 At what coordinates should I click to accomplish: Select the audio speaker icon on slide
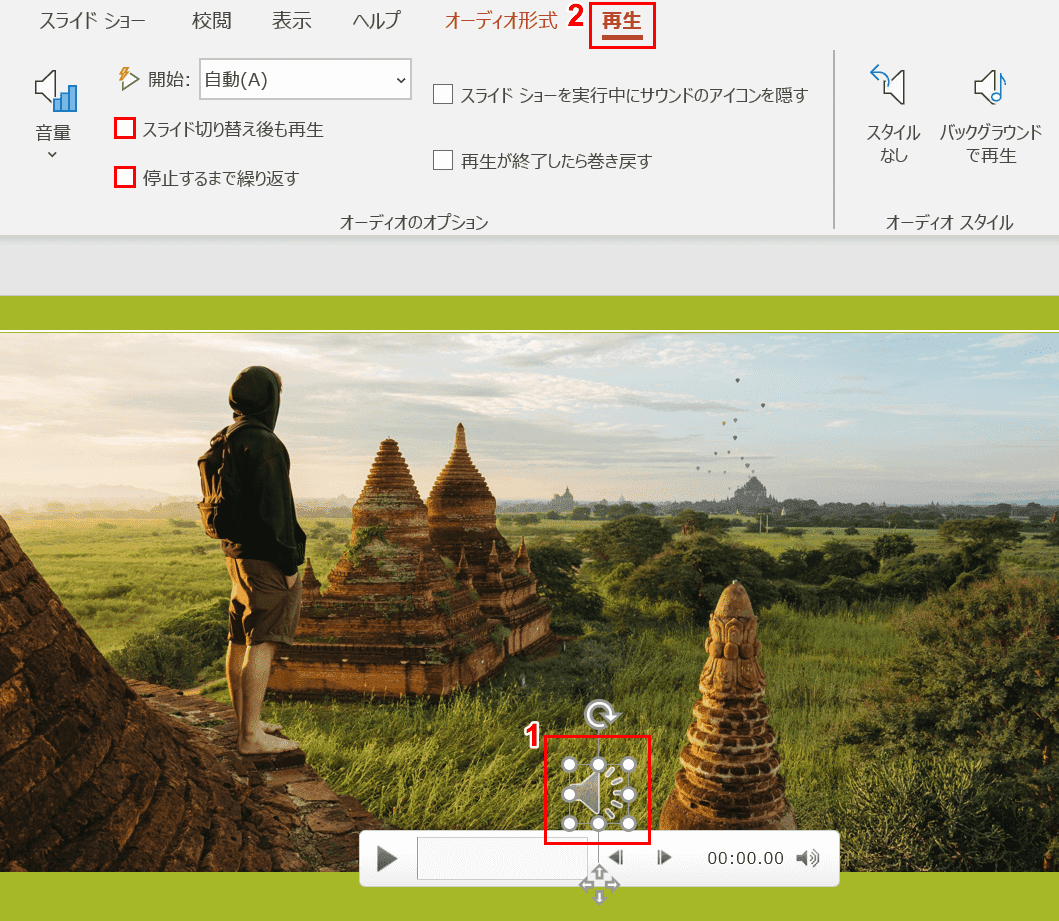point(599,793)
